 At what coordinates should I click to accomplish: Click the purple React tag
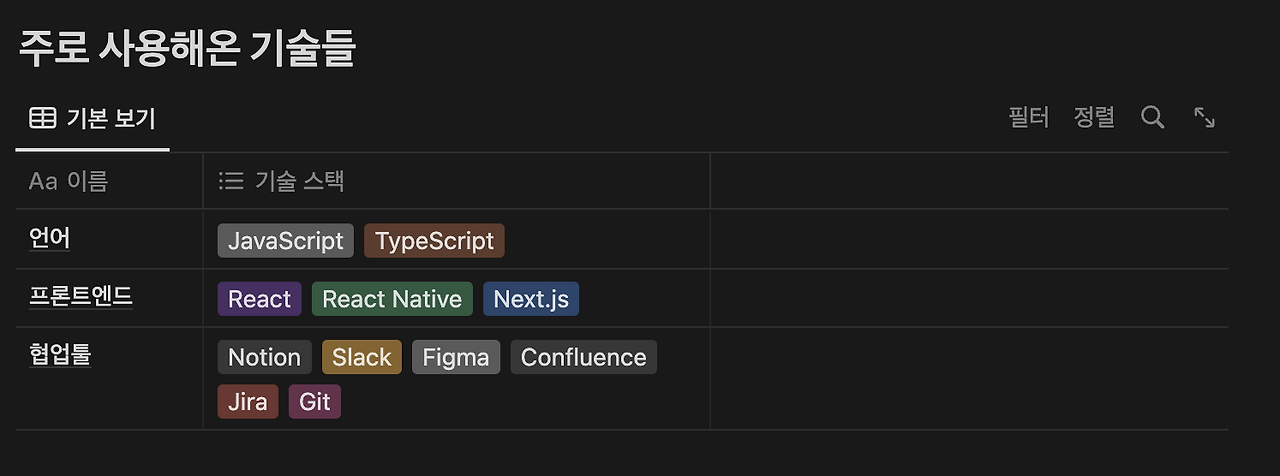259,299
